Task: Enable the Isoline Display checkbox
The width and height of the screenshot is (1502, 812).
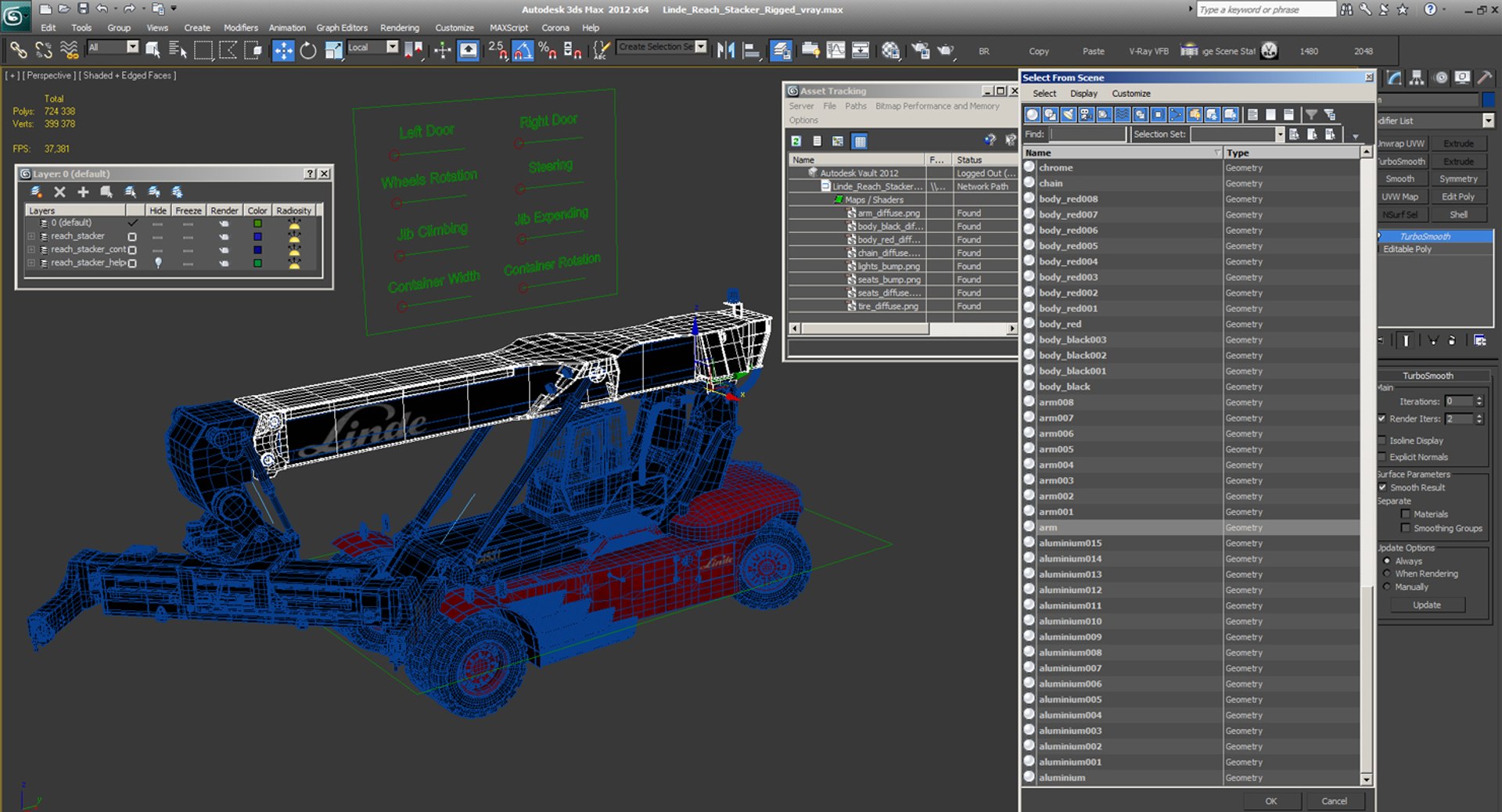Action: click(x=1382, y=440)
